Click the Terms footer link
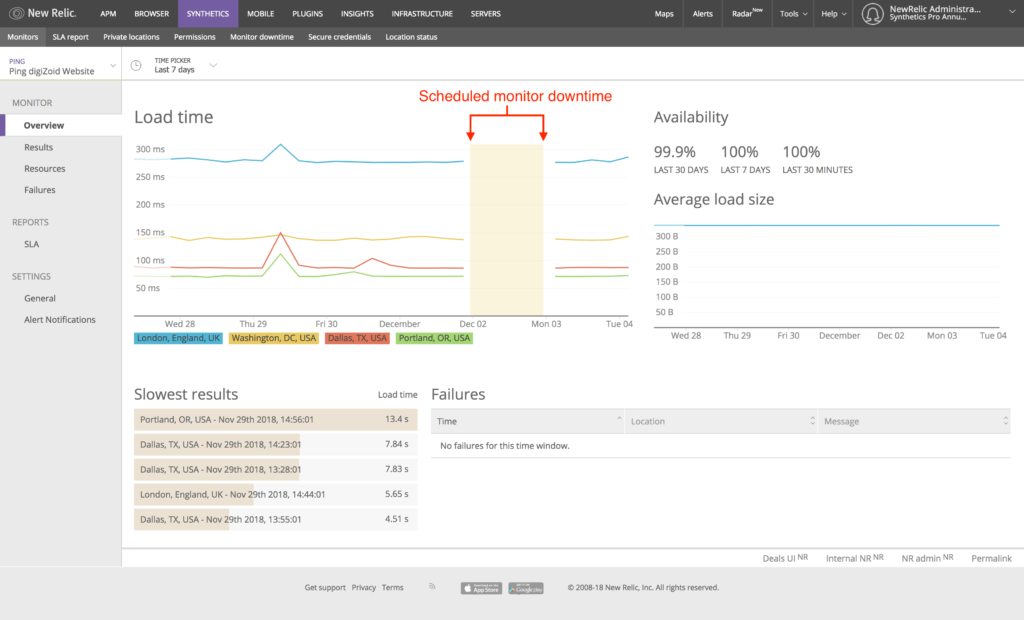This screenshot has width=1024, height=620. coord(392,587)
